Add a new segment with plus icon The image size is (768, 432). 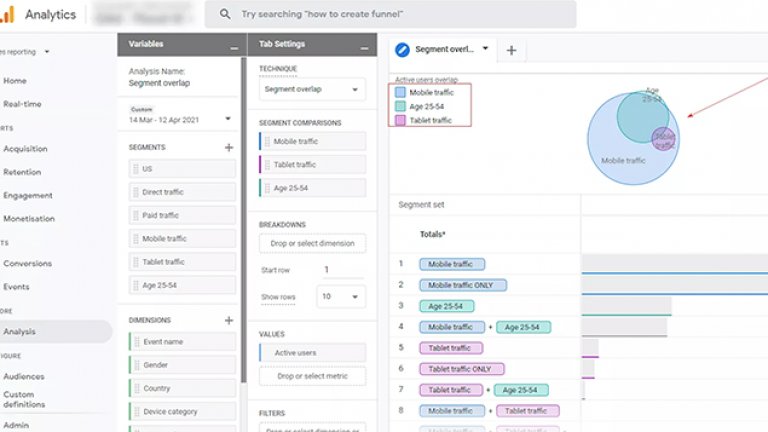[x=229, y=147]
